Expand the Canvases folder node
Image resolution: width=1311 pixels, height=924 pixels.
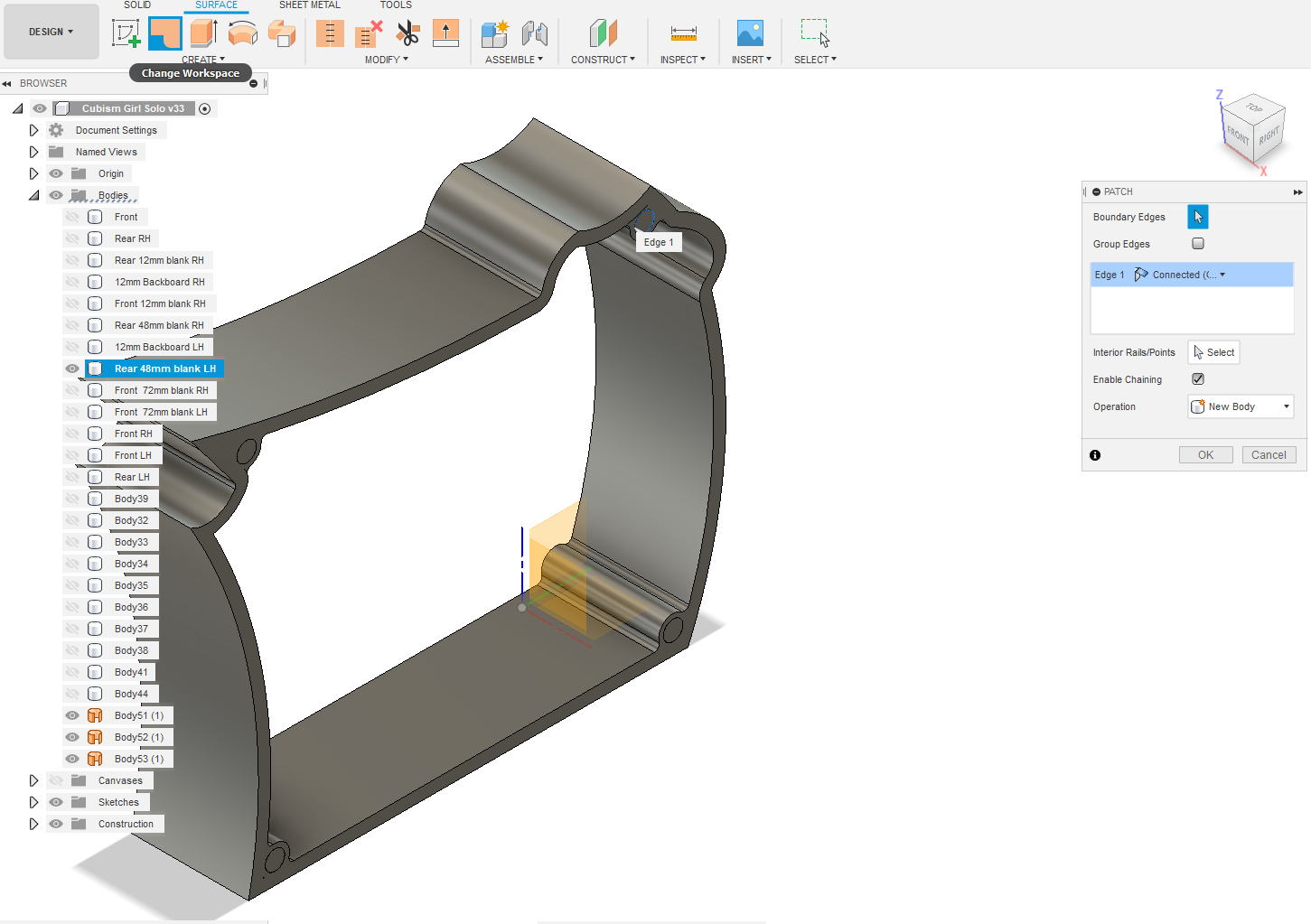[33, 780]
